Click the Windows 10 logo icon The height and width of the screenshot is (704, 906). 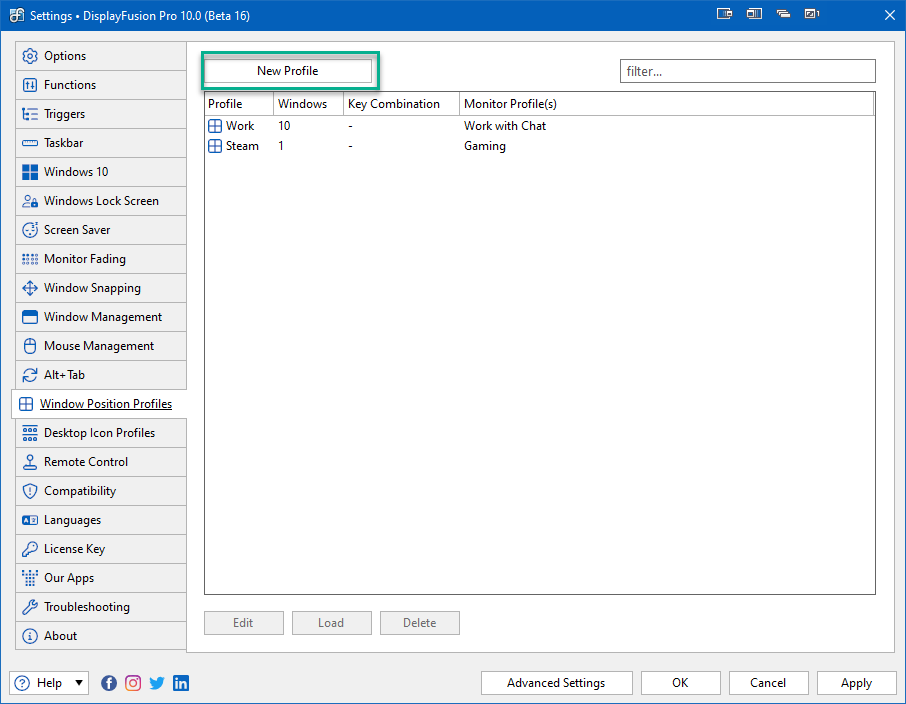(x=30, y=172)
